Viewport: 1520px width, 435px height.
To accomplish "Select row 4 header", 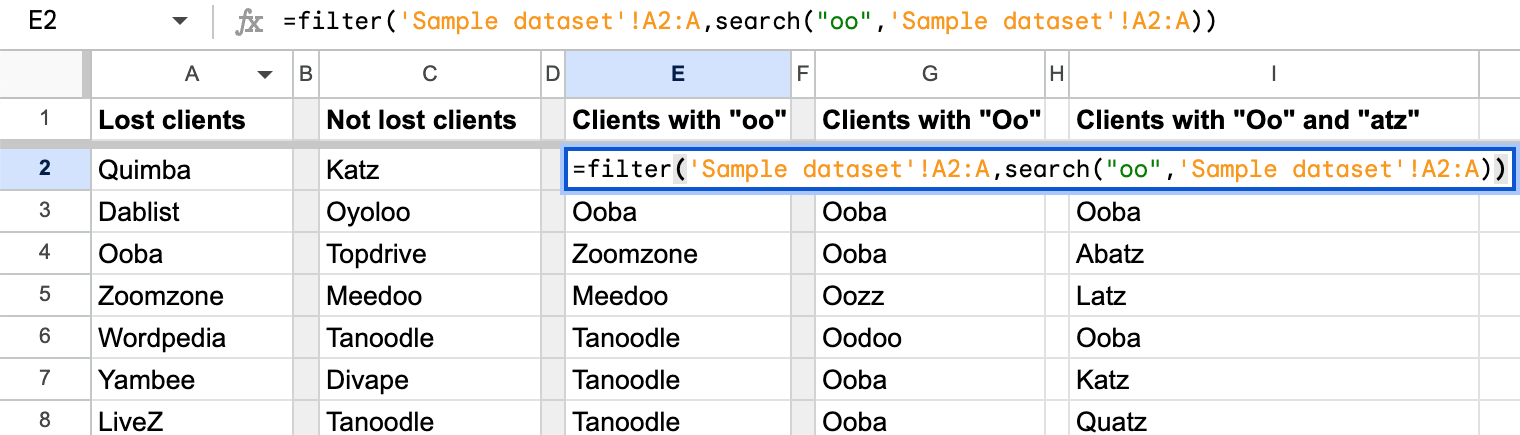I will click(44, 253).
